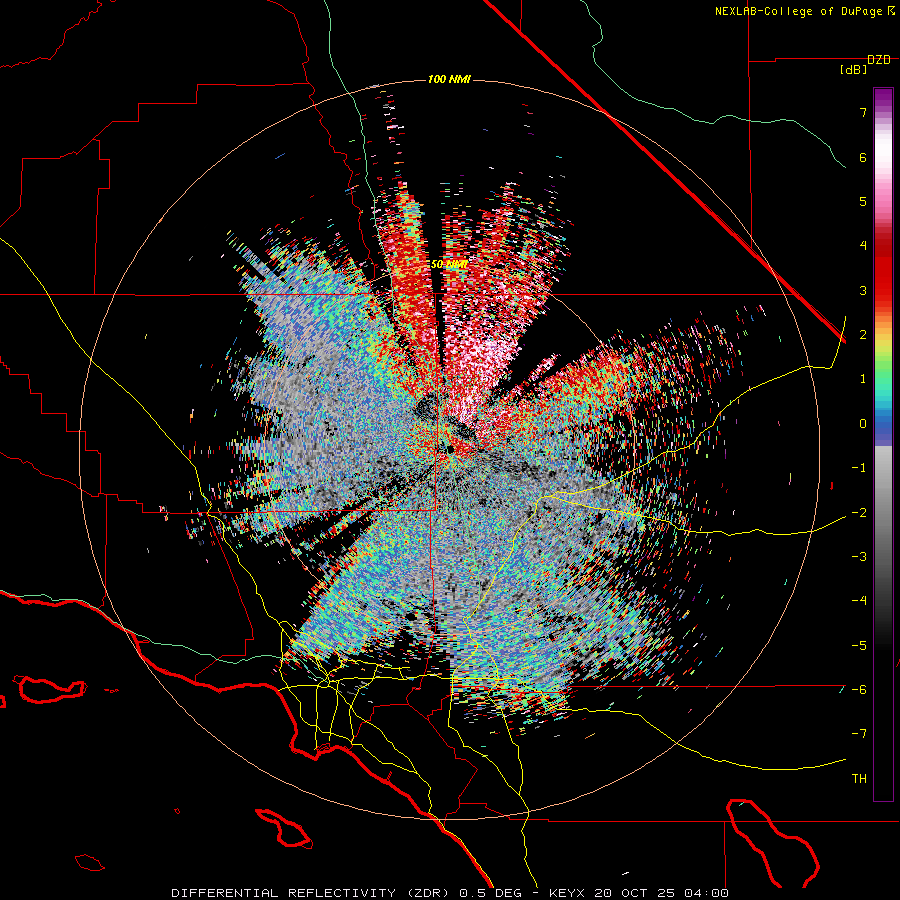
Task: Click the -4 value on color scale
Action: coord(859,601)
